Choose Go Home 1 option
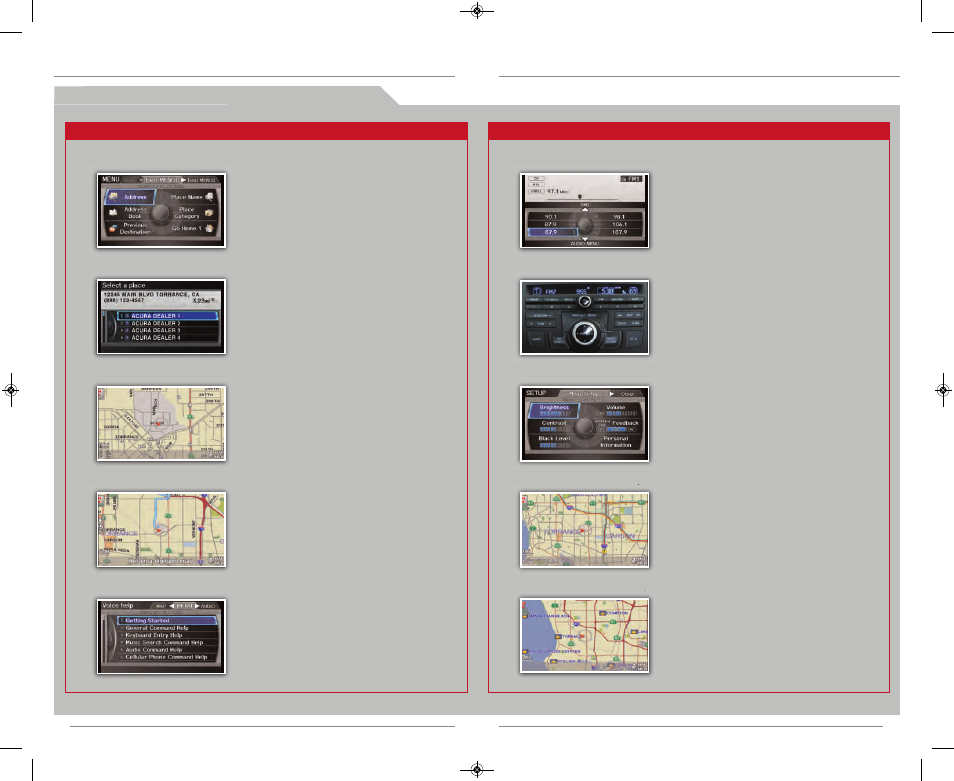Viewport: 954px width, 781px height. click(x=186, y=228)
